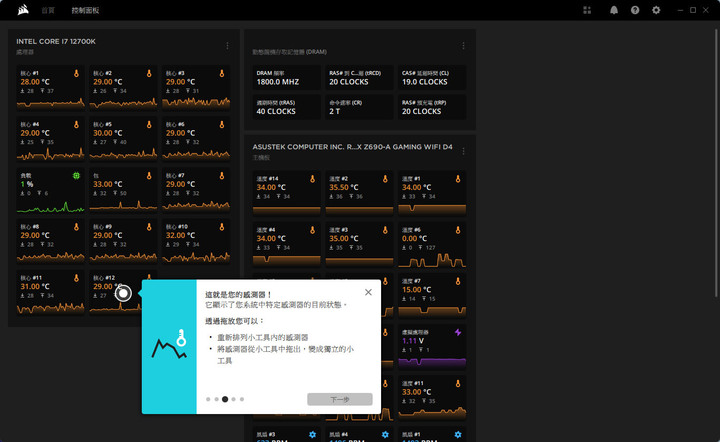Click the core #10 32.00 °C reading
This screenshot has width=720, height=442.
click(180, 235)
